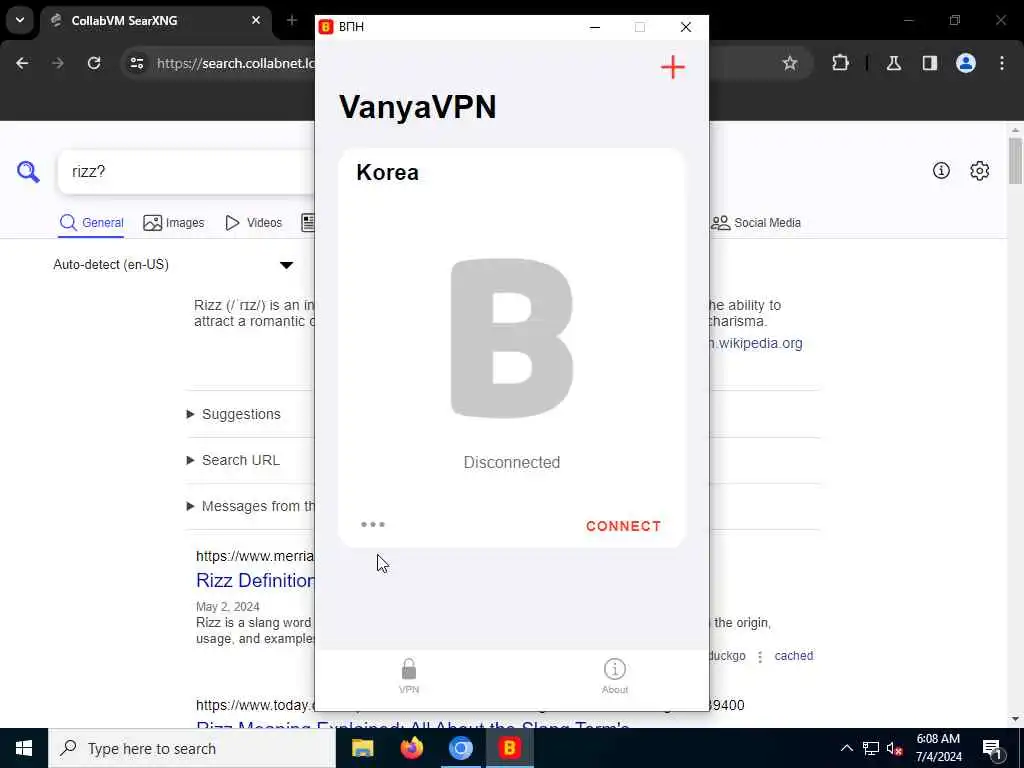Expand the Search URL section
1024x768 pixels.
click(x=233, y=460)
